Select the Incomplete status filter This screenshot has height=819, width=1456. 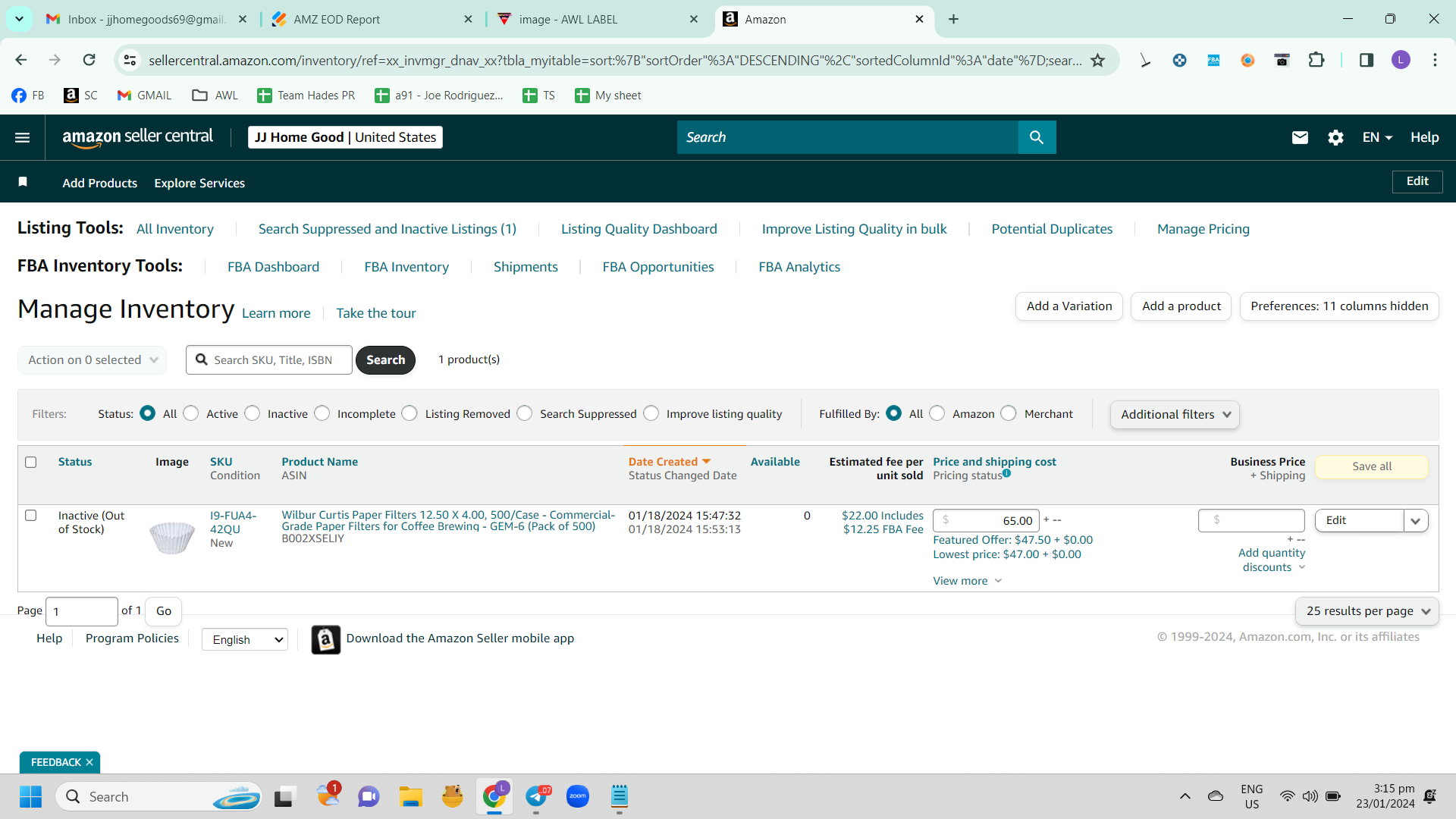tap(322, 413)
